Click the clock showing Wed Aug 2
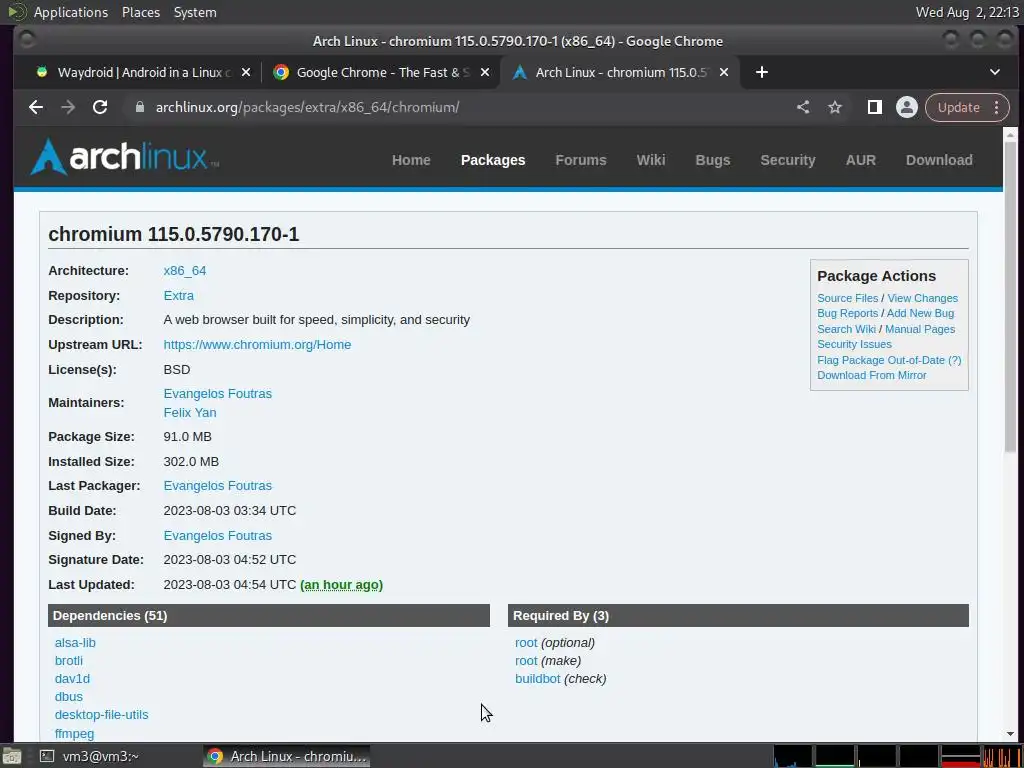Screen dimensions: 1024x768 click(967, 12)
